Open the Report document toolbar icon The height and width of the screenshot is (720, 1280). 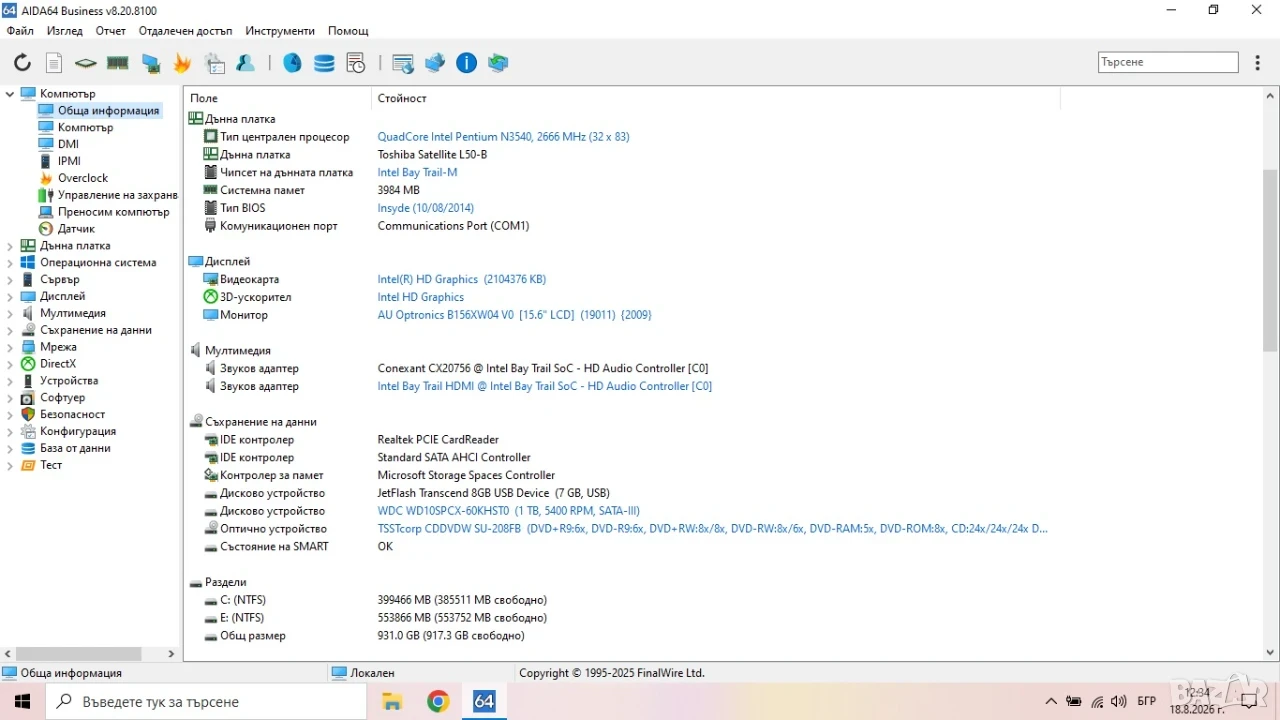coord(54,63)
